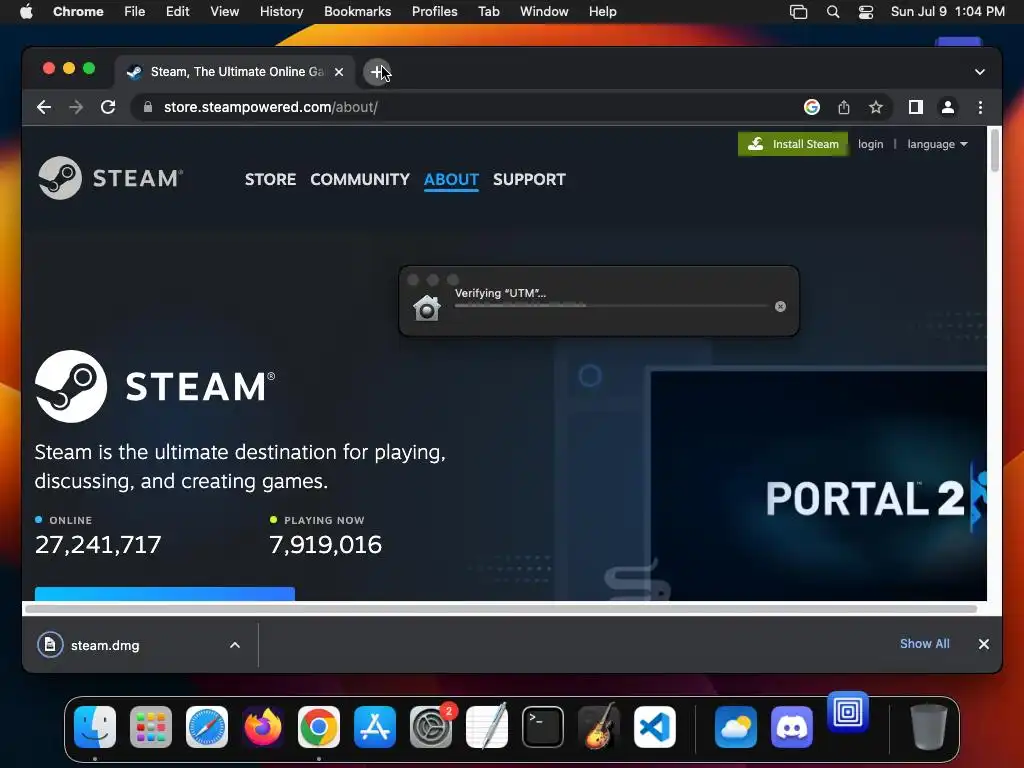
Task: Click the padlock site info icon
Action: 148,107
